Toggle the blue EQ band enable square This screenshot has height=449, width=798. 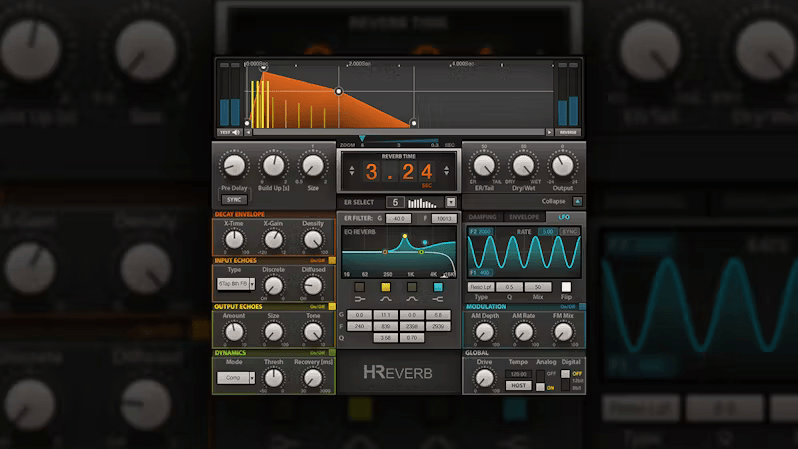coord(438,287)
